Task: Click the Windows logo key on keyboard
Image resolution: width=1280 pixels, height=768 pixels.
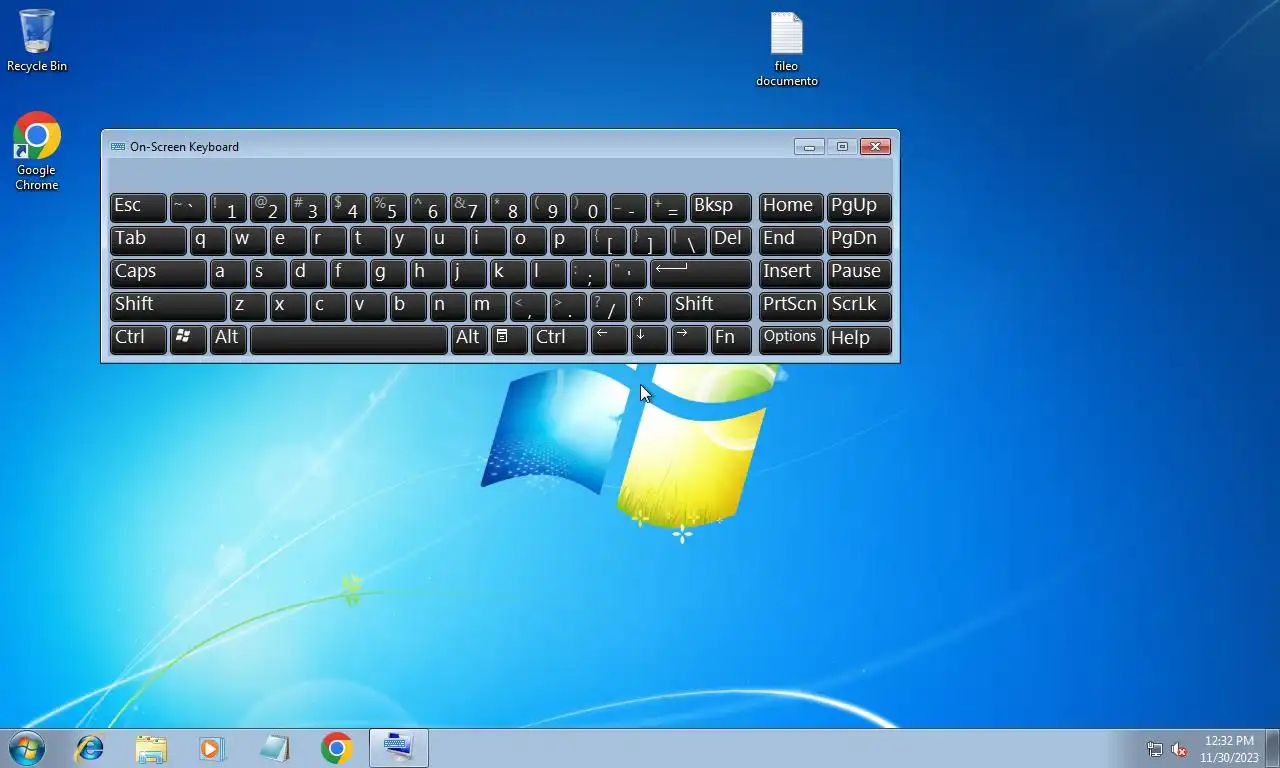Action: tap(188, 339)
